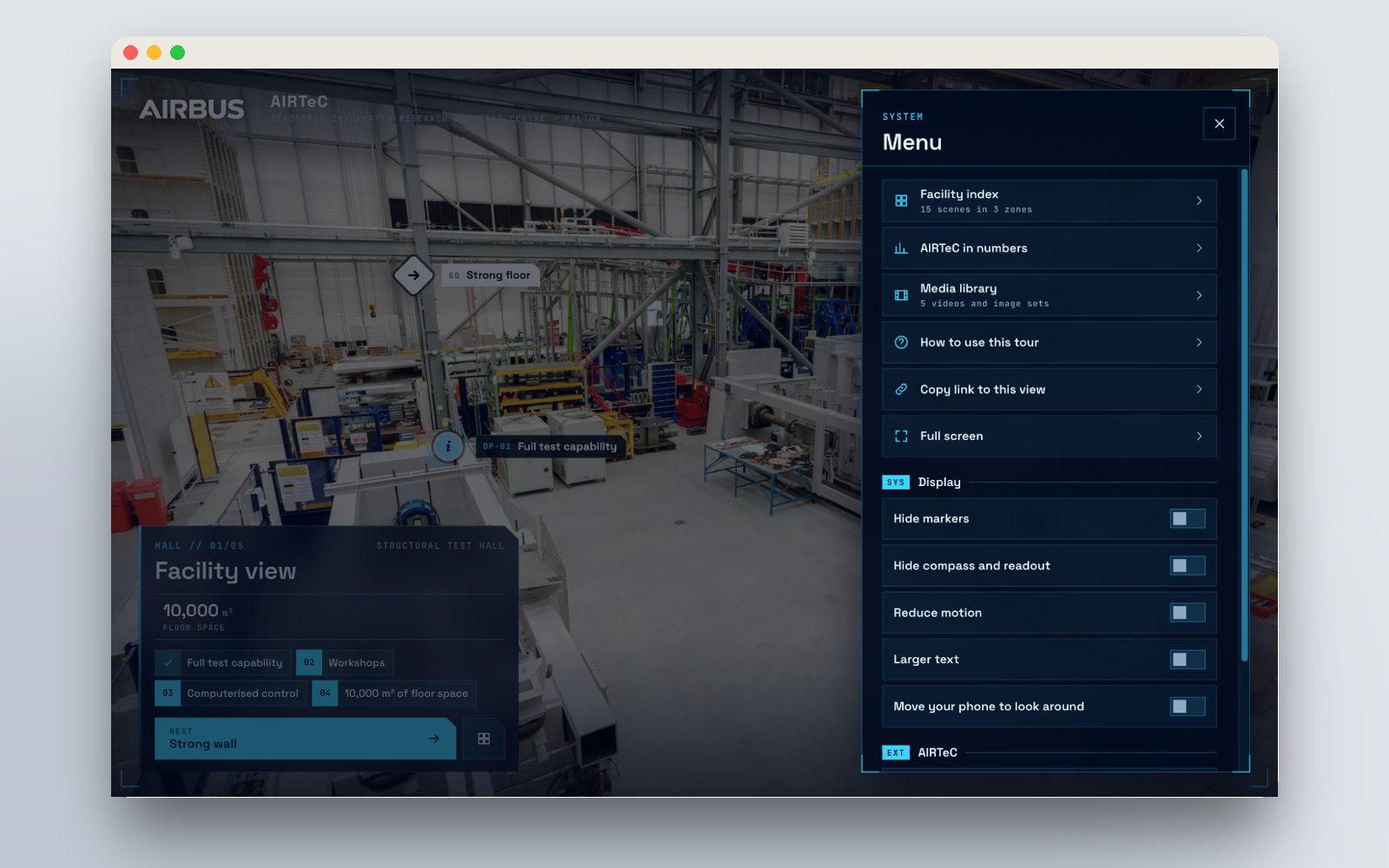Click the link icon beside Copy link to this view

click(901, 389)
